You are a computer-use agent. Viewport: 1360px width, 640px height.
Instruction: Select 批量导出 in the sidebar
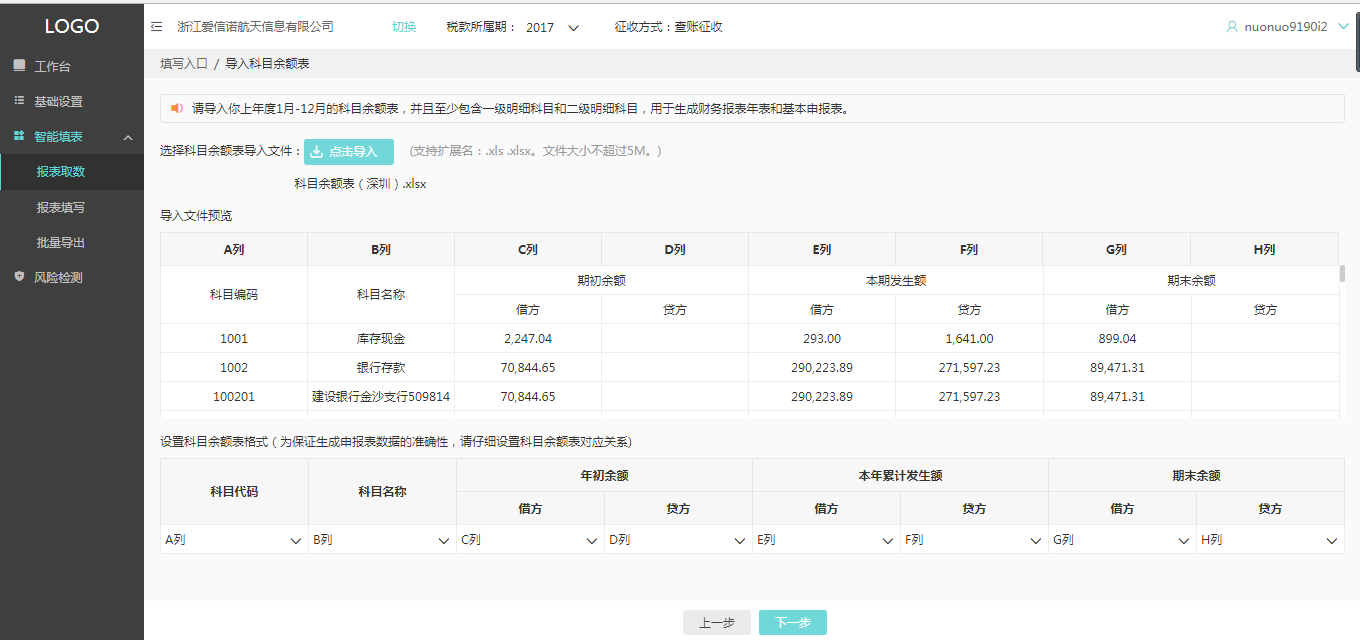coord(61,242)
